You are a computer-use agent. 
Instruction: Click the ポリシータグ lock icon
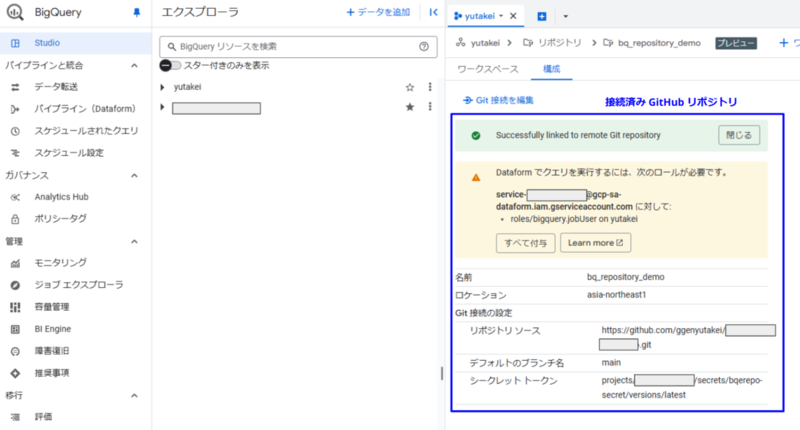click(15, 219)
